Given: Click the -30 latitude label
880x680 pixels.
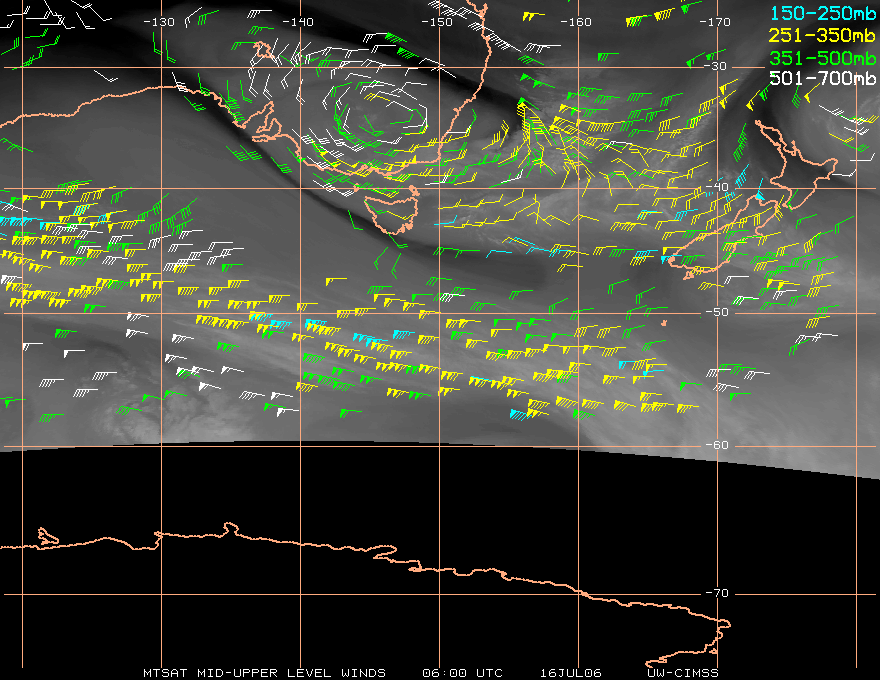Looking at the screenshot, I should (717, 67).
